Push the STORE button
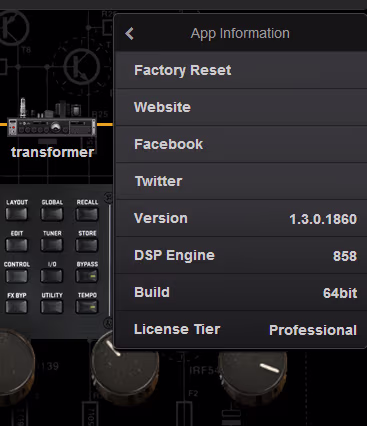This screenshot has width=367, height=426. [87, 245]
